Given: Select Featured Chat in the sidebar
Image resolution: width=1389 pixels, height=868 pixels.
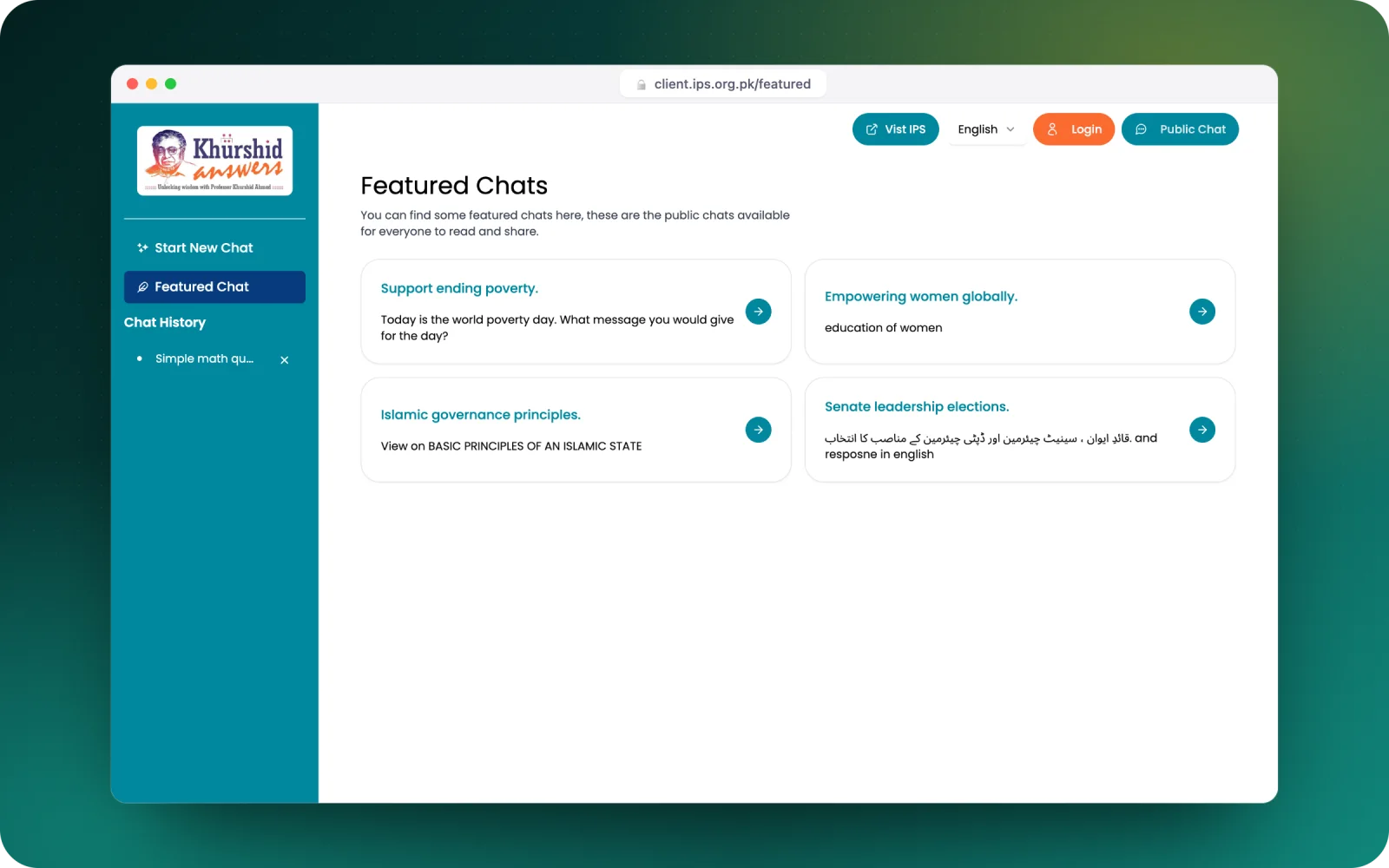Looking at the screenshot, I should 214,287.
